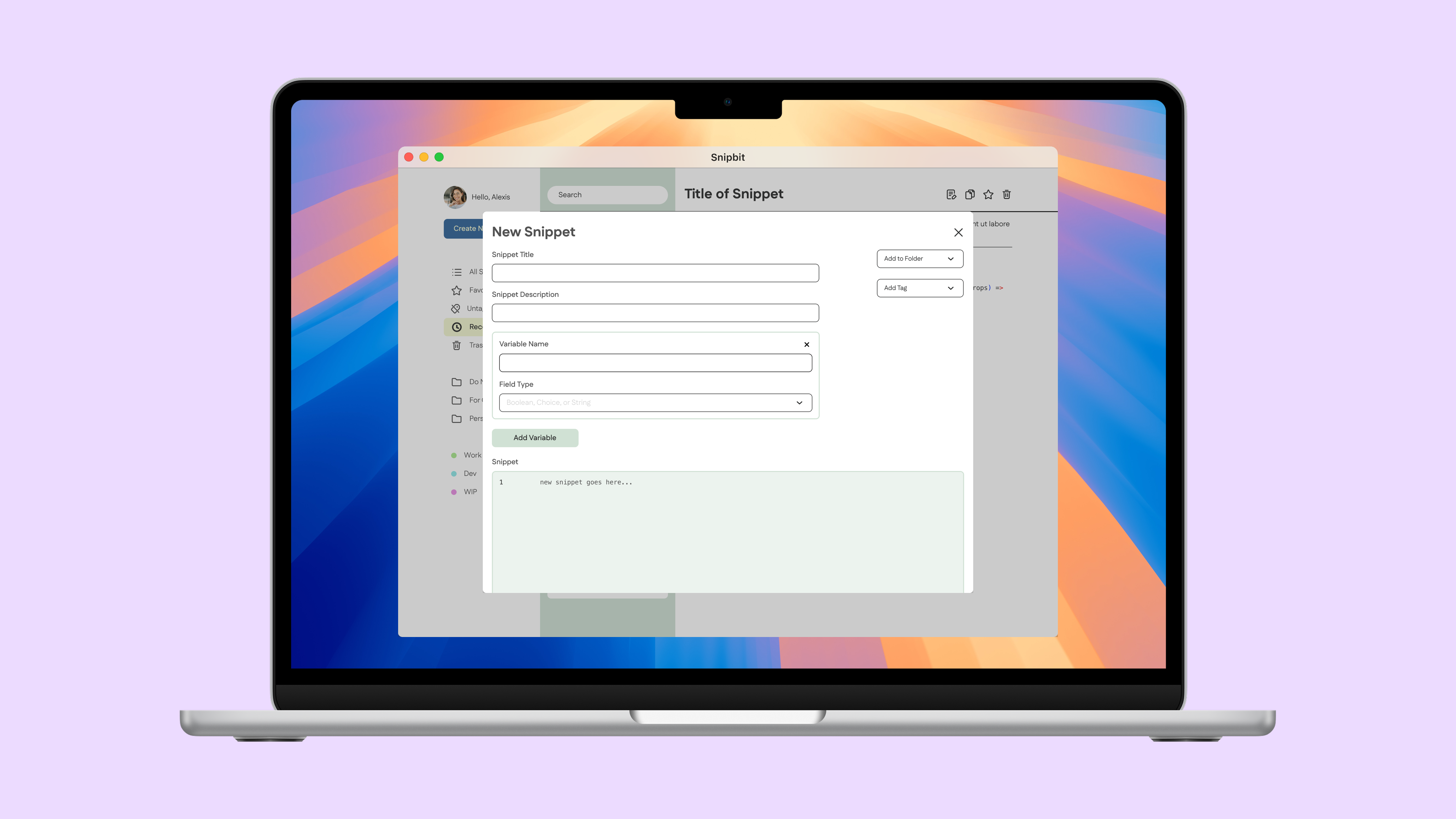Star the snippet as favorite
1456x819 pixels.
pyautogui.click(x=988, y=194)
